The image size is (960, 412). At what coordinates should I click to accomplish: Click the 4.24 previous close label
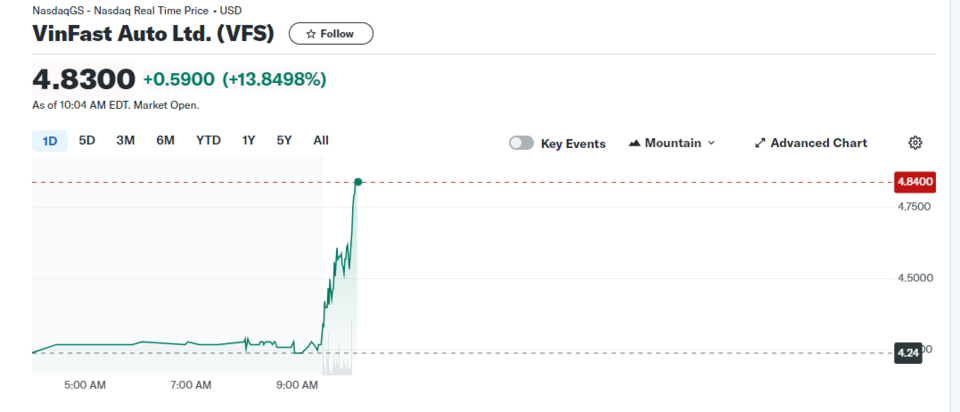tap(907, 352)
